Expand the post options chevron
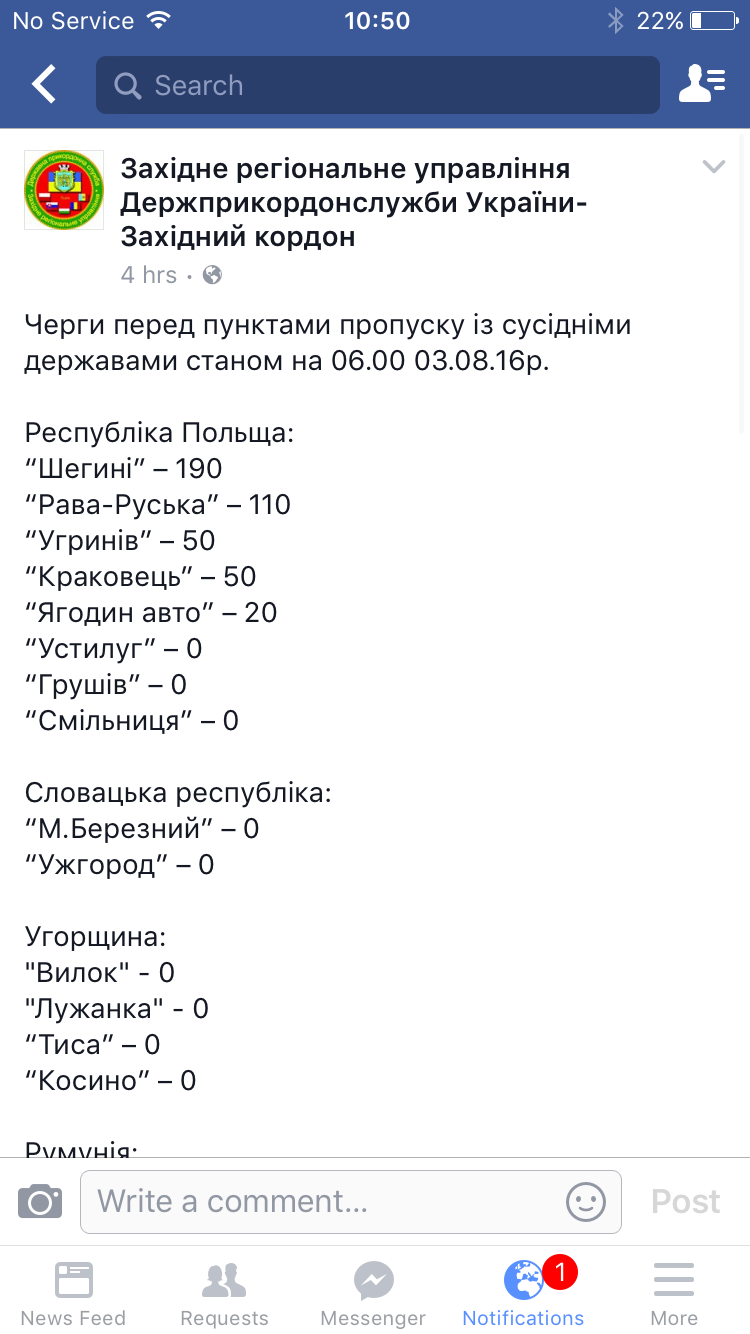 pyautogui.click(x=713, y=167)
